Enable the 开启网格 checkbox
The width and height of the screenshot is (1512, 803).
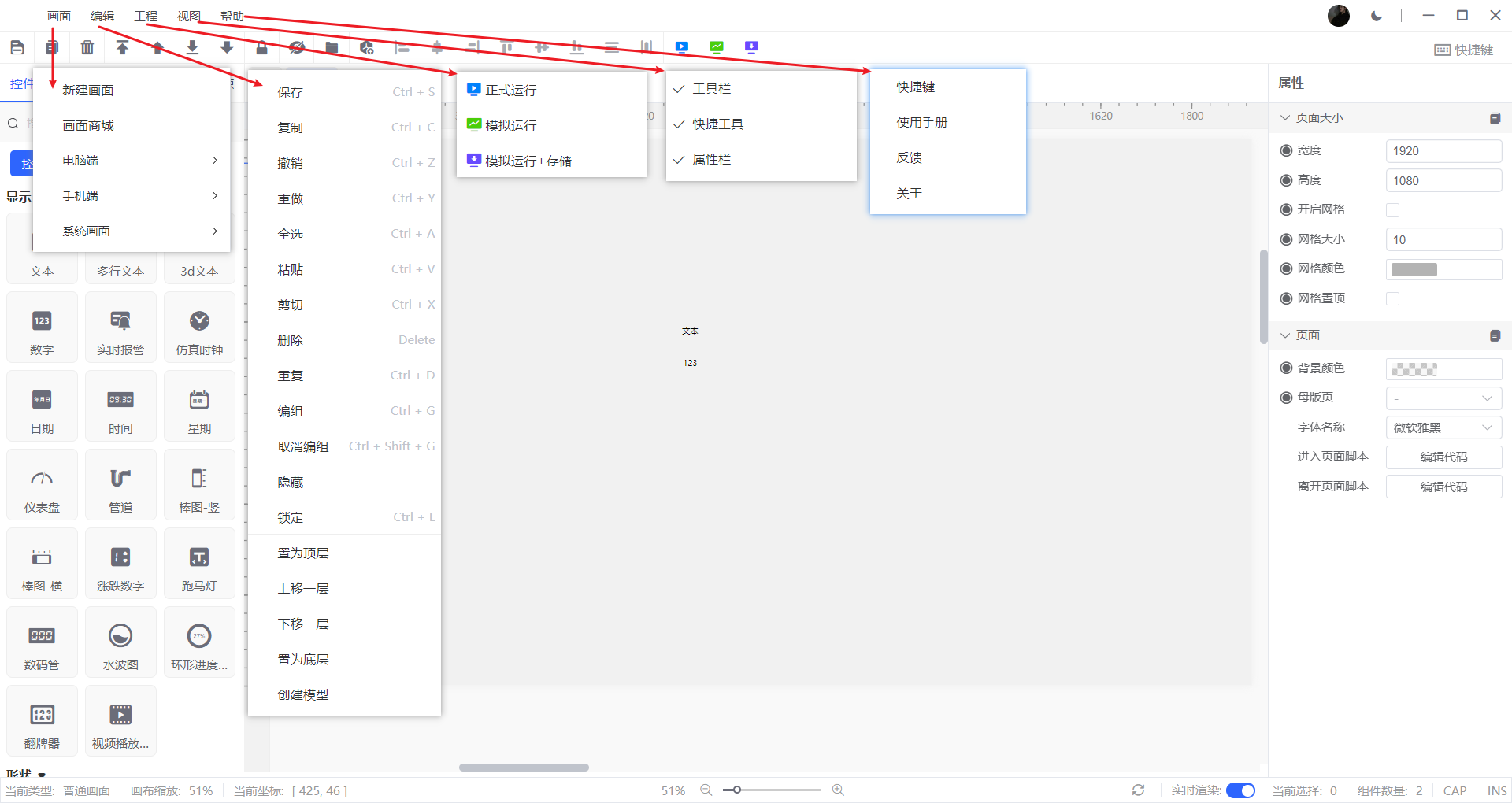pos(1392,210)
